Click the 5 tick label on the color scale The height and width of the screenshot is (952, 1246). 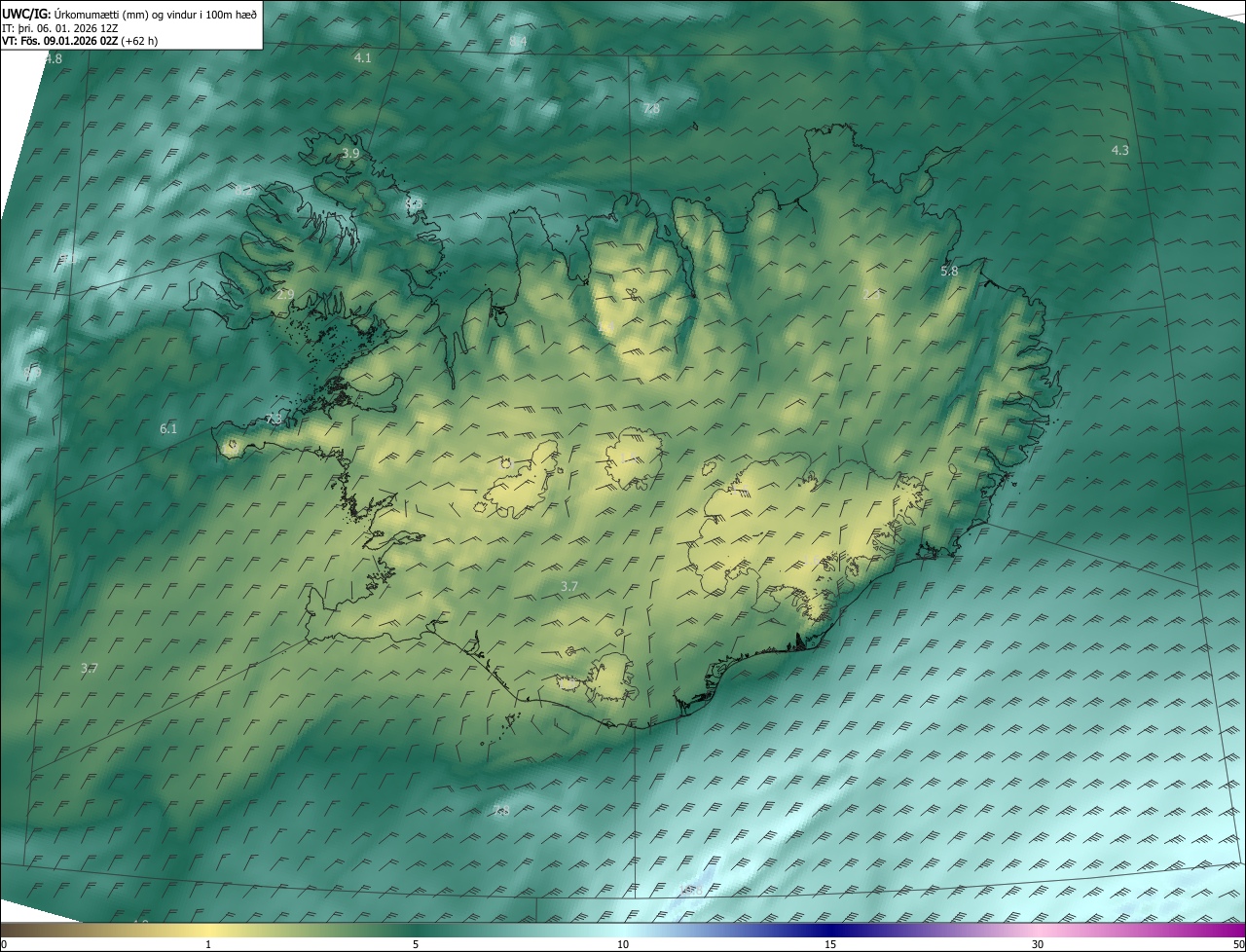pyautogui.click(x=416, y=945)
